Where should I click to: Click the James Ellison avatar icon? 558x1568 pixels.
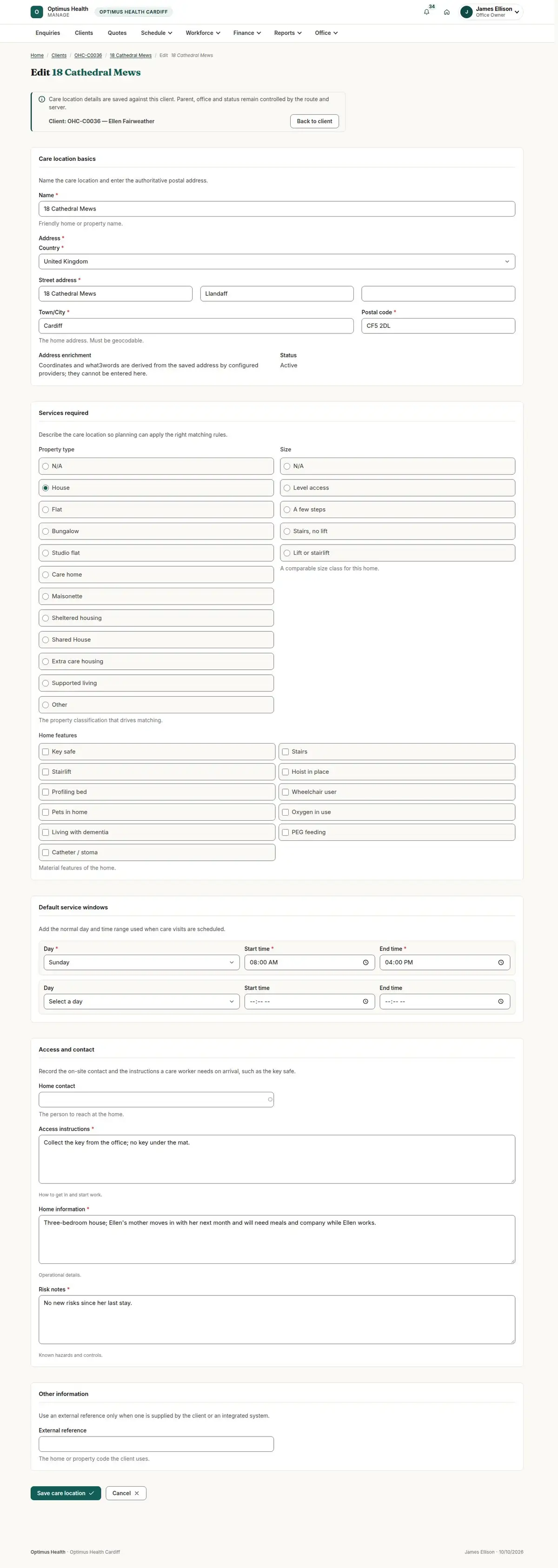[467, 12]
